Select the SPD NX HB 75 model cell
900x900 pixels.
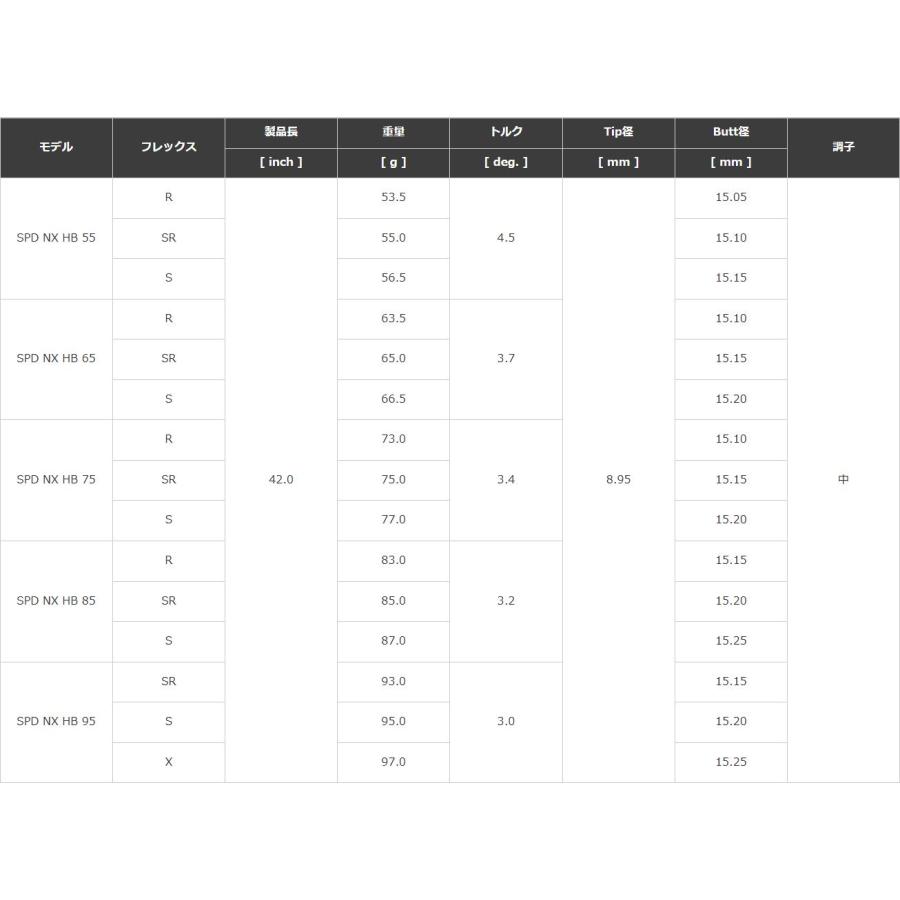[x=56, y=480]
